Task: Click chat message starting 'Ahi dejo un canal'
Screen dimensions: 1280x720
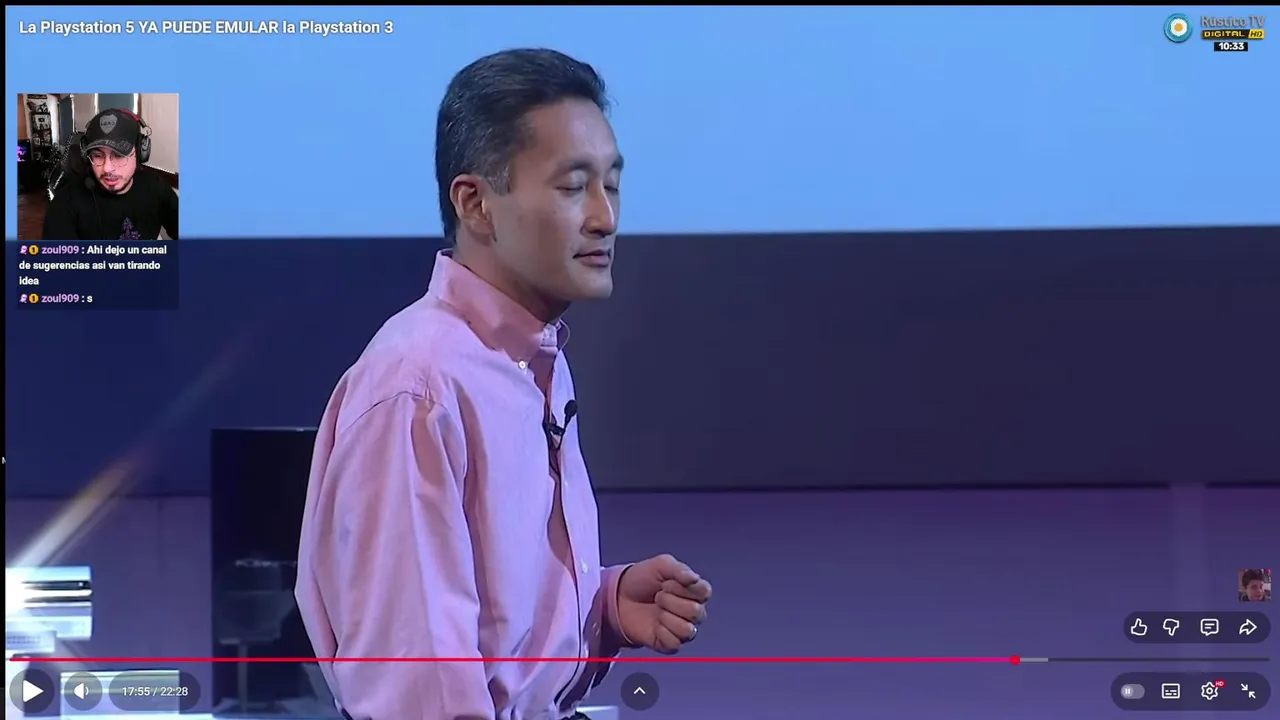Action: 93,265
